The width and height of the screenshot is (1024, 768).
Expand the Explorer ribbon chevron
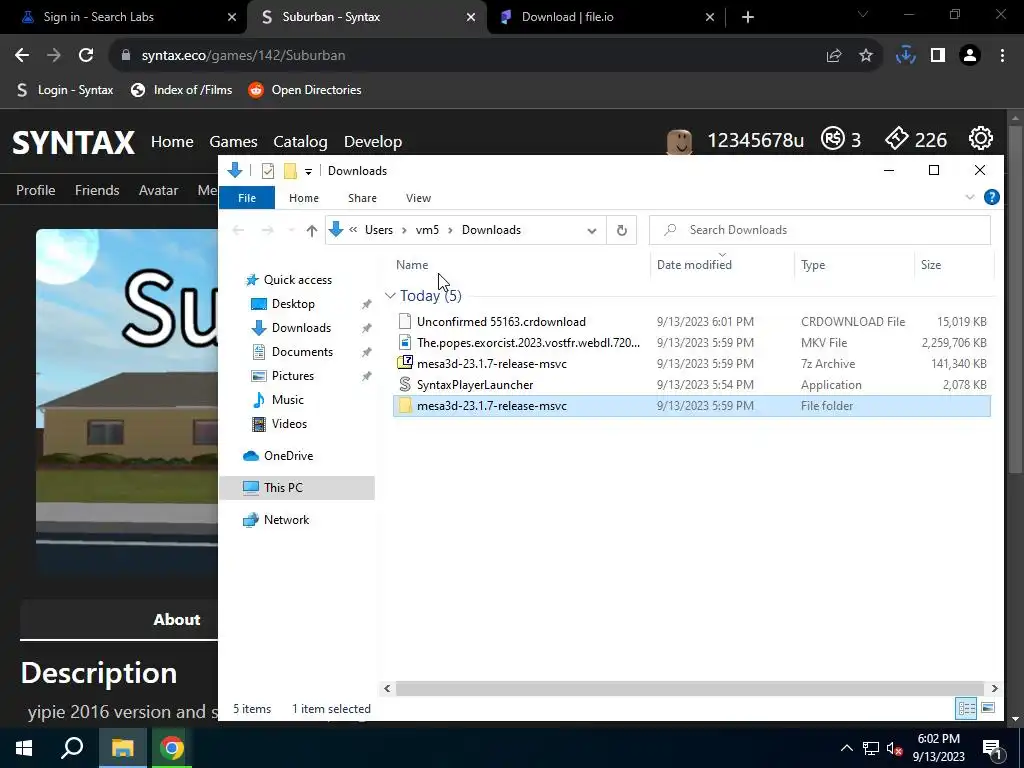pos(970,197)
